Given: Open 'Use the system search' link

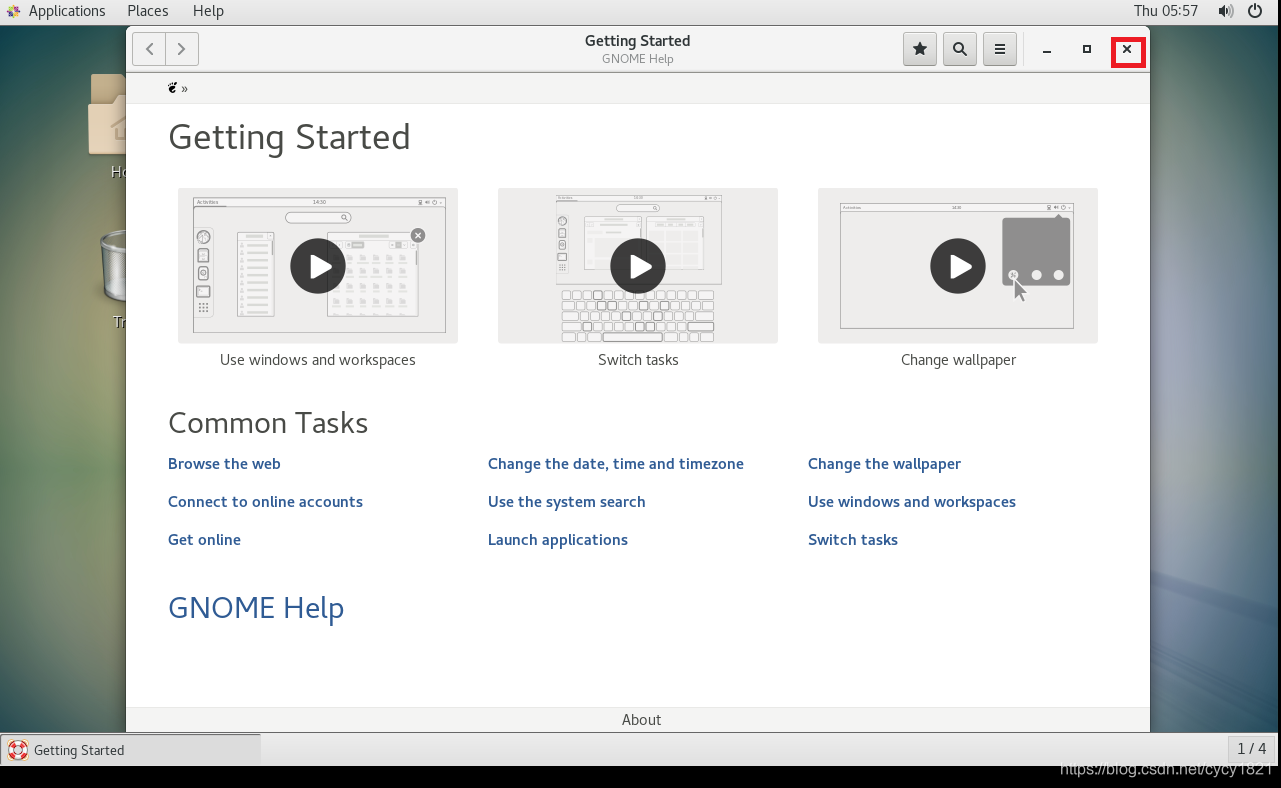Looking at the screenshot, I should coord(567,502).
